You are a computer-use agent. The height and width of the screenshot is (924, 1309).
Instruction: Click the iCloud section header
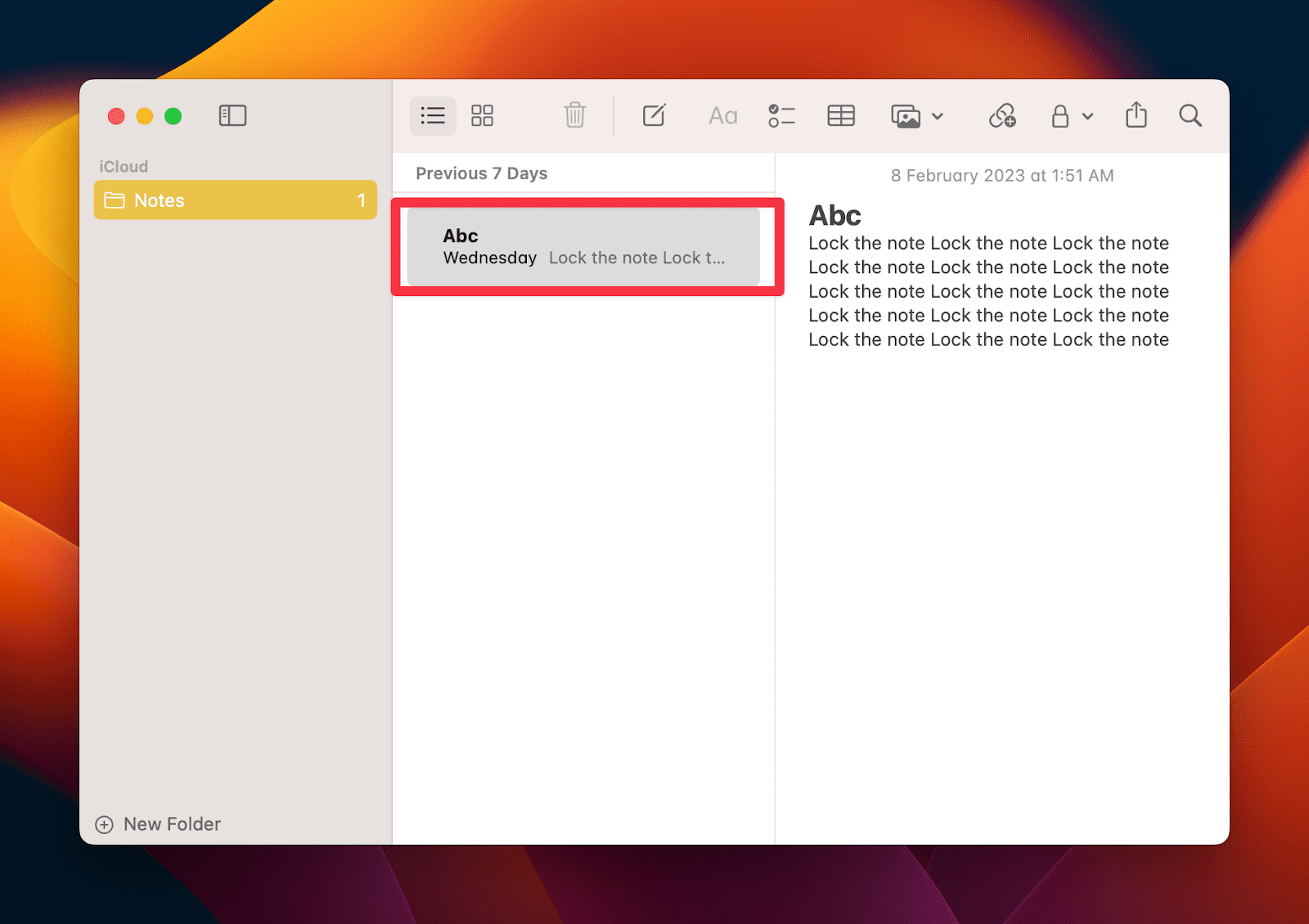pos(124,166)
